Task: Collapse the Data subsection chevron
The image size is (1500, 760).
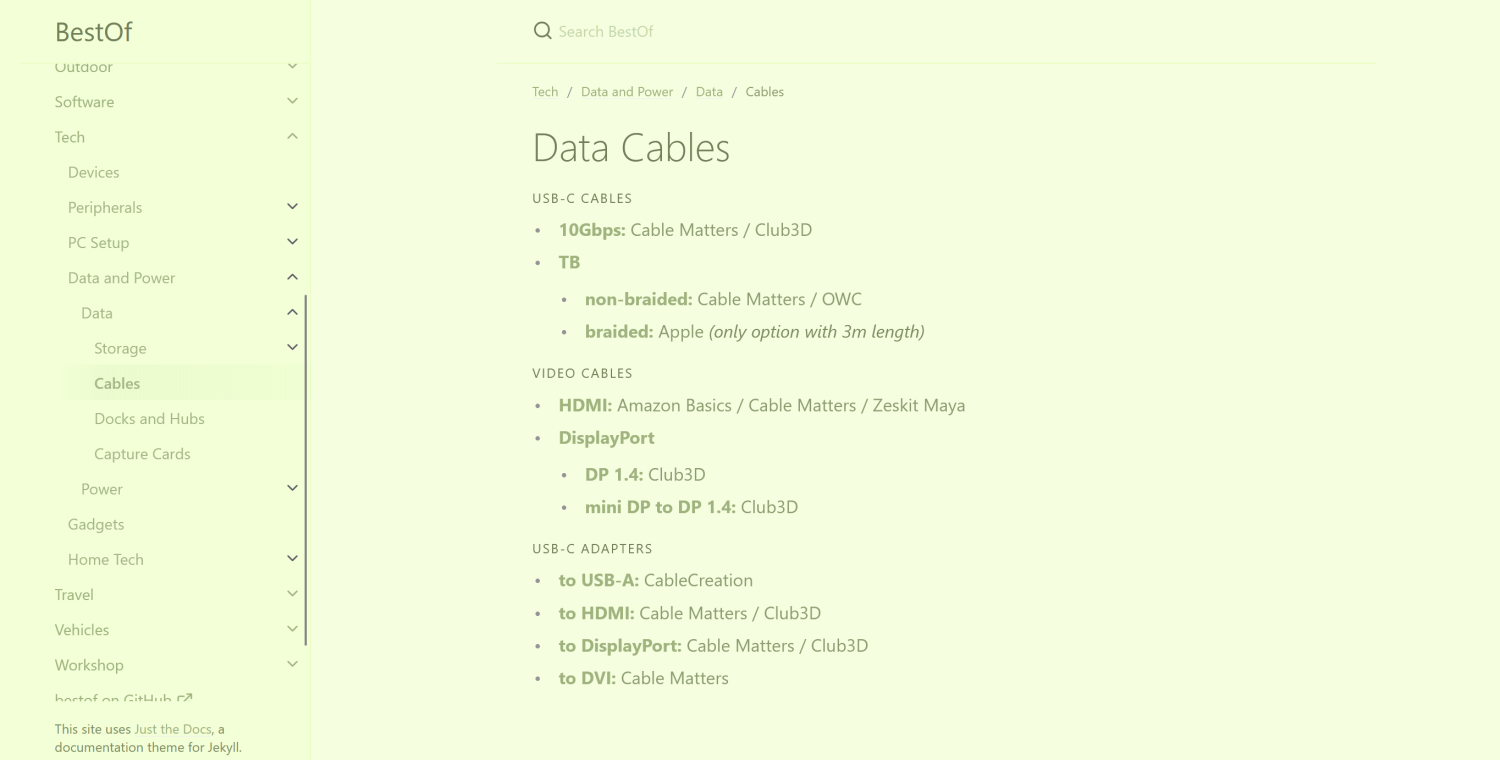Action: click(292, 313)
